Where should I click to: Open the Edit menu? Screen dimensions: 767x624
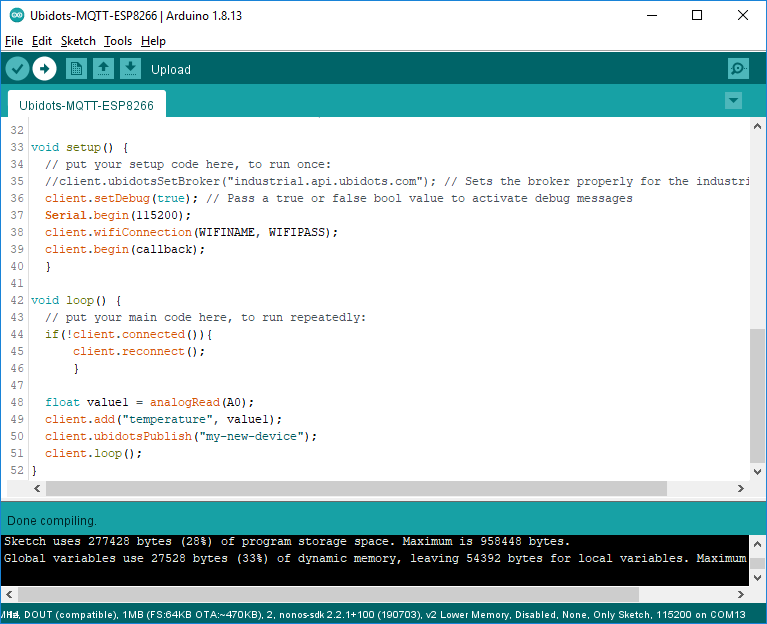(x=42, y=41)
